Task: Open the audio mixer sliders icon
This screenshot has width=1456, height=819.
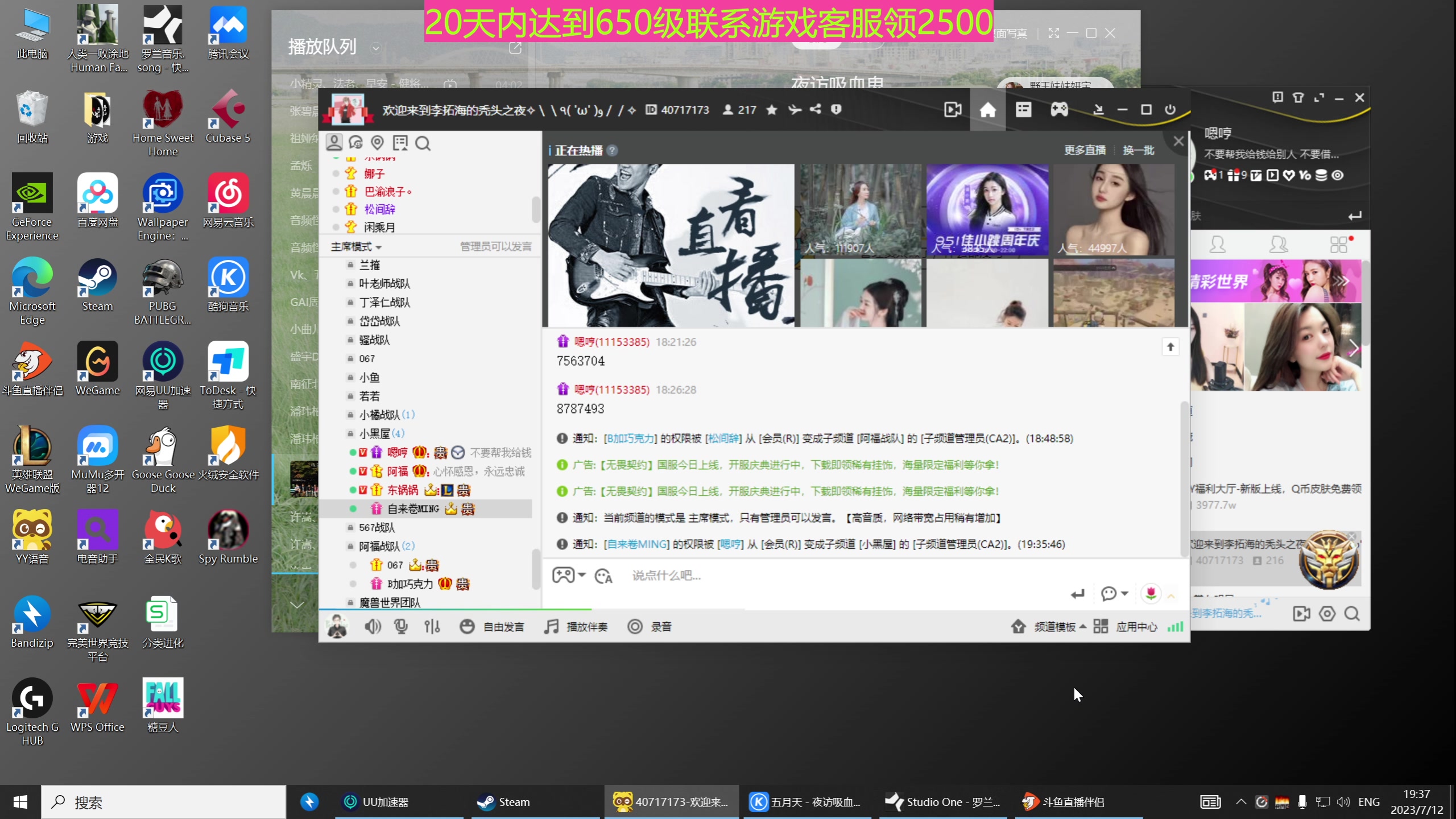Action: [432, 626]
